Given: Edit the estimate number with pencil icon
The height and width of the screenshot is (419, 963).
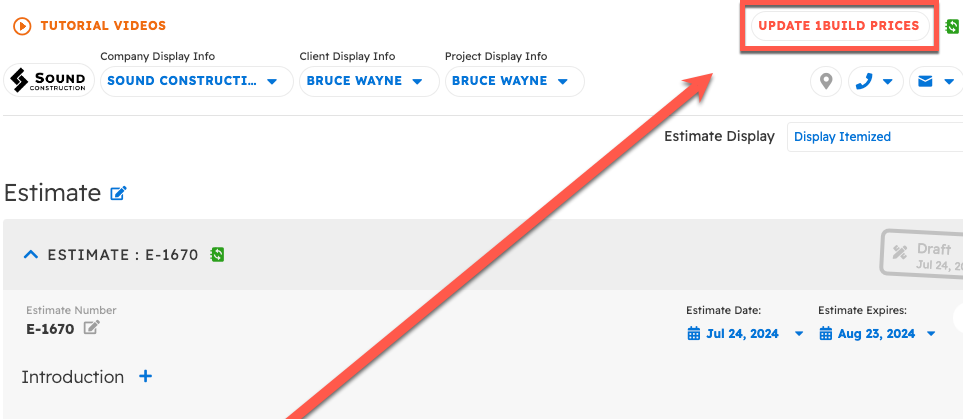Looking at the screenshot, I should tap(91, 328).
